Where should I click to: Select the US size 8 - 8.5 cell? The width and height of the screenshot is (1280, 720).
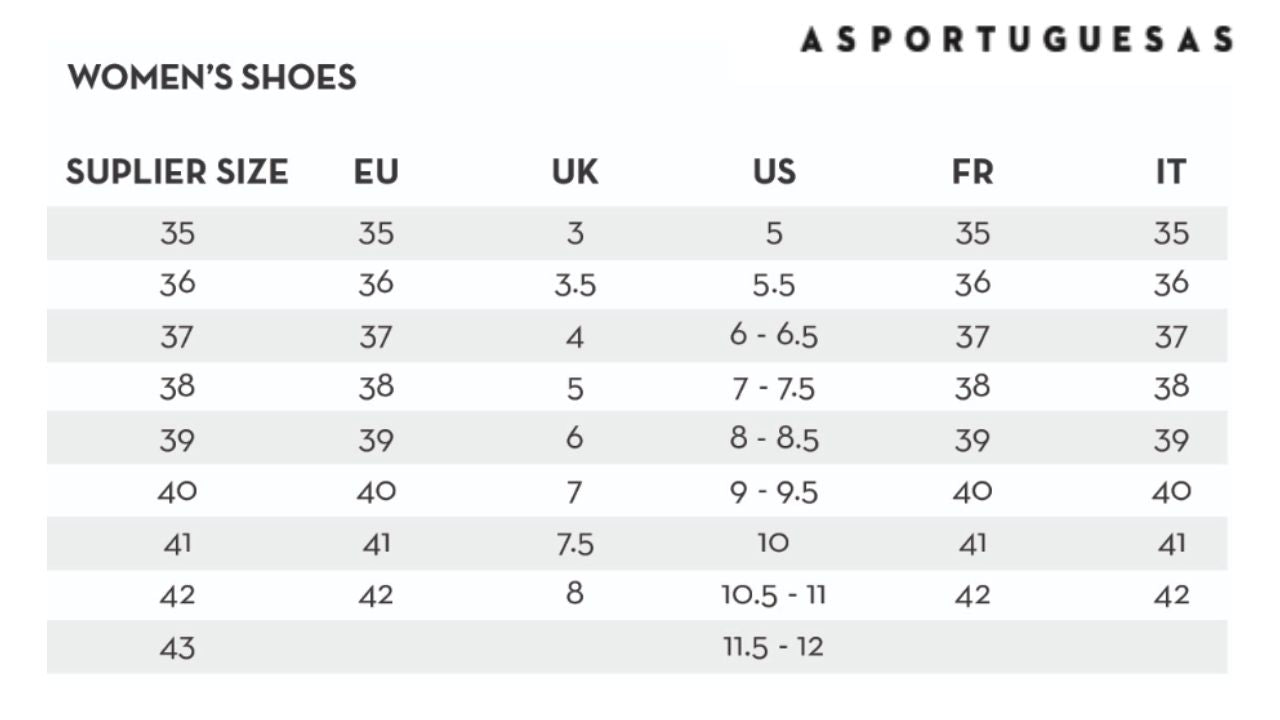click(x=774, y=439)
